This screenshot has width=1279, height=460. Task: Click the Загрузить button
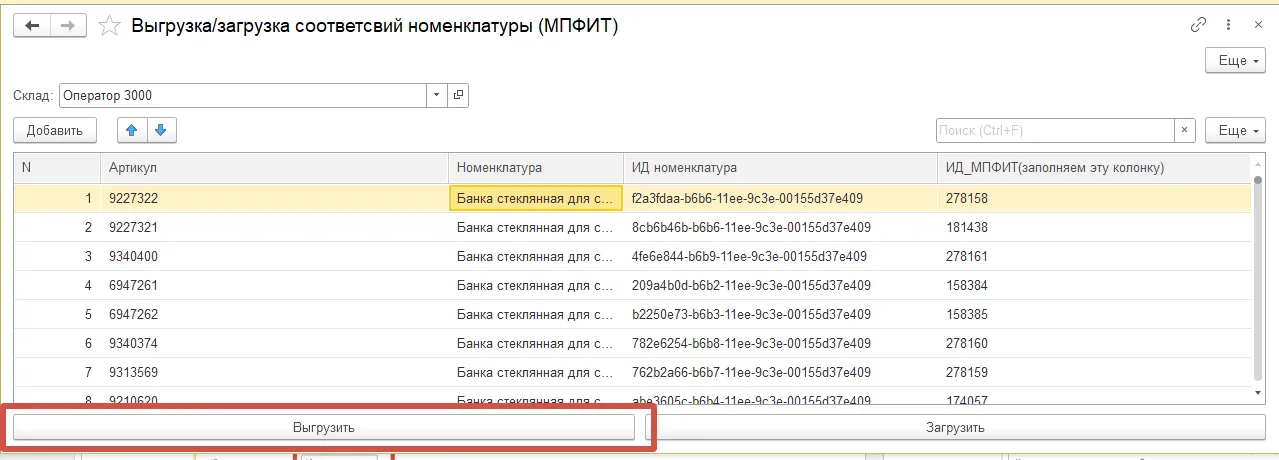click(954, 427)
